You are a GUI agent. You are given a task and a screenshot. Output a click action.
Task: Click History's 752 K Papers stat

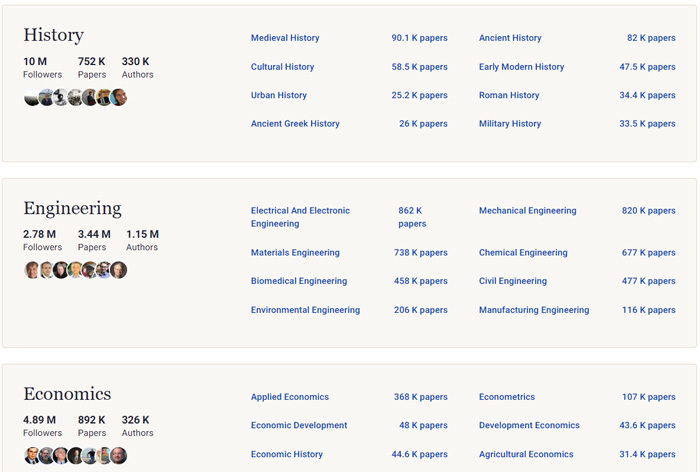pos(92,67)
